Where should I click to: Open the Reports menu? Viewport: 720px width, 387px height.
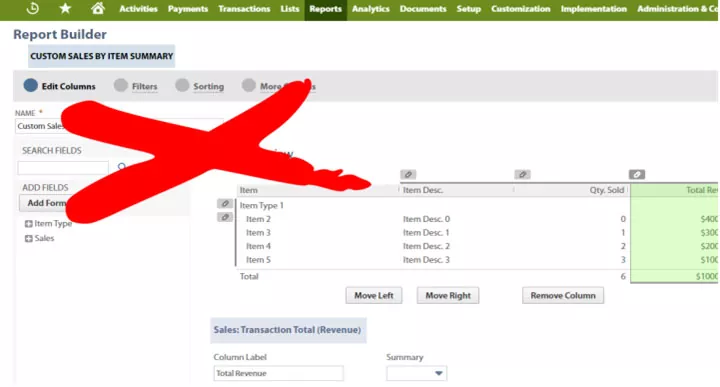(326, 9)
